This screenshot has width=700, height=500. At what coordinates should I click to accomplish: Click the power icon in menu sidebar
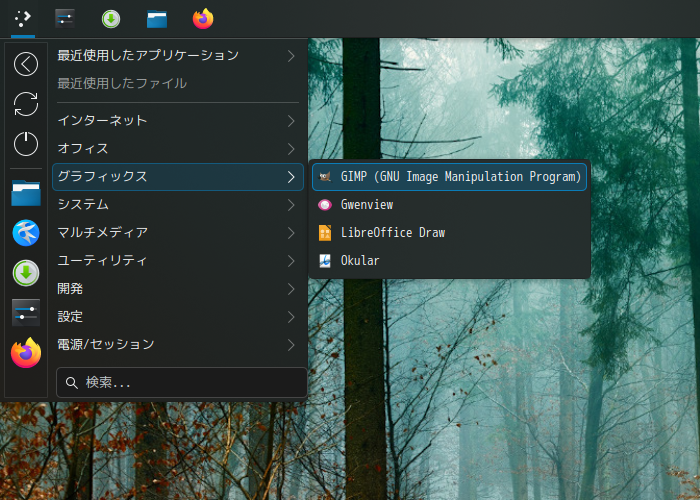point(26,144)
